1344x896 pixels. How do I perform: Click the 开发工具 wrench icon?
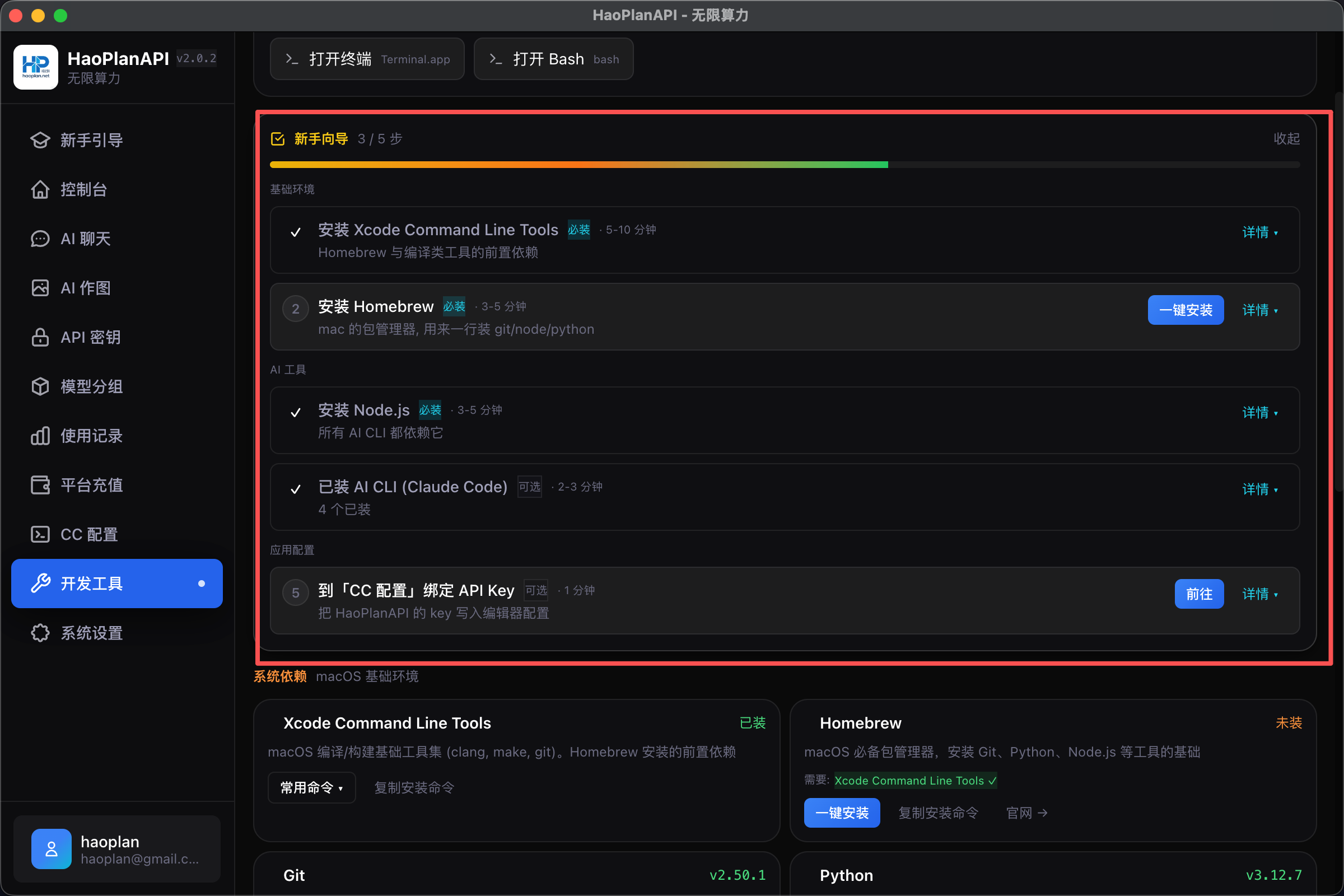[40, 584]
